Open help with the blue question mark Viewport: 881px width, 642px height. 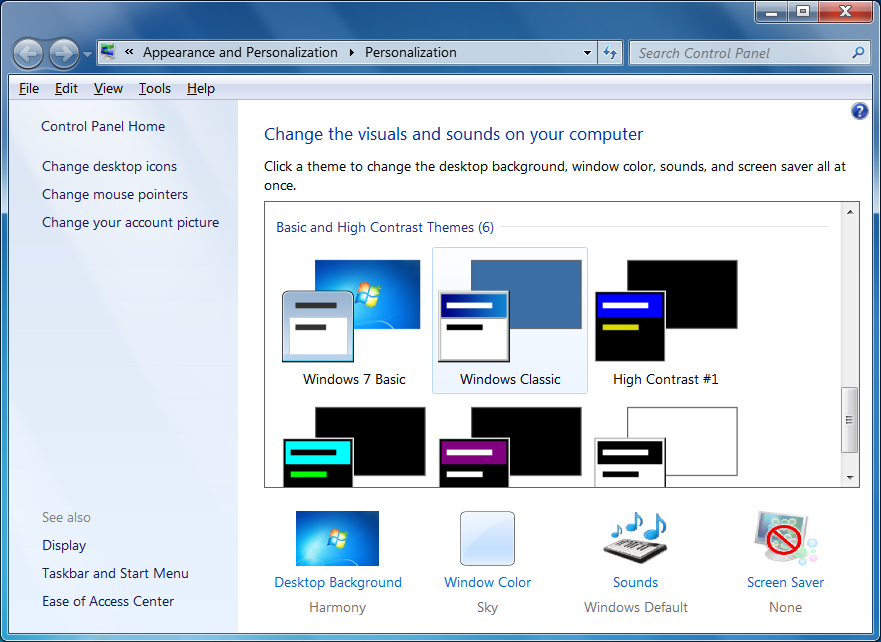pyautogui.click(x=859, y=111)
